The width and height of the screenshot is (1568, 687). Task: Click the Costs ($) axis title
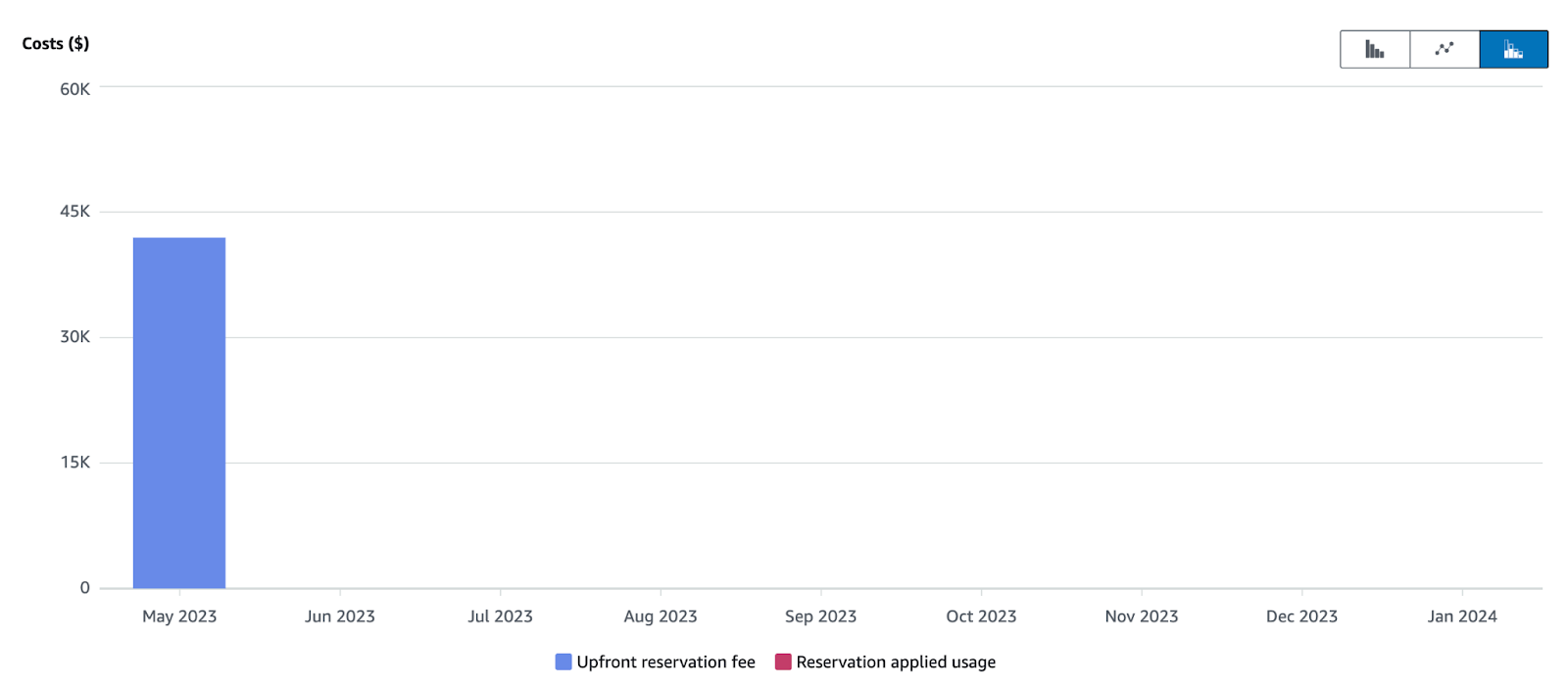pos(56,43)
